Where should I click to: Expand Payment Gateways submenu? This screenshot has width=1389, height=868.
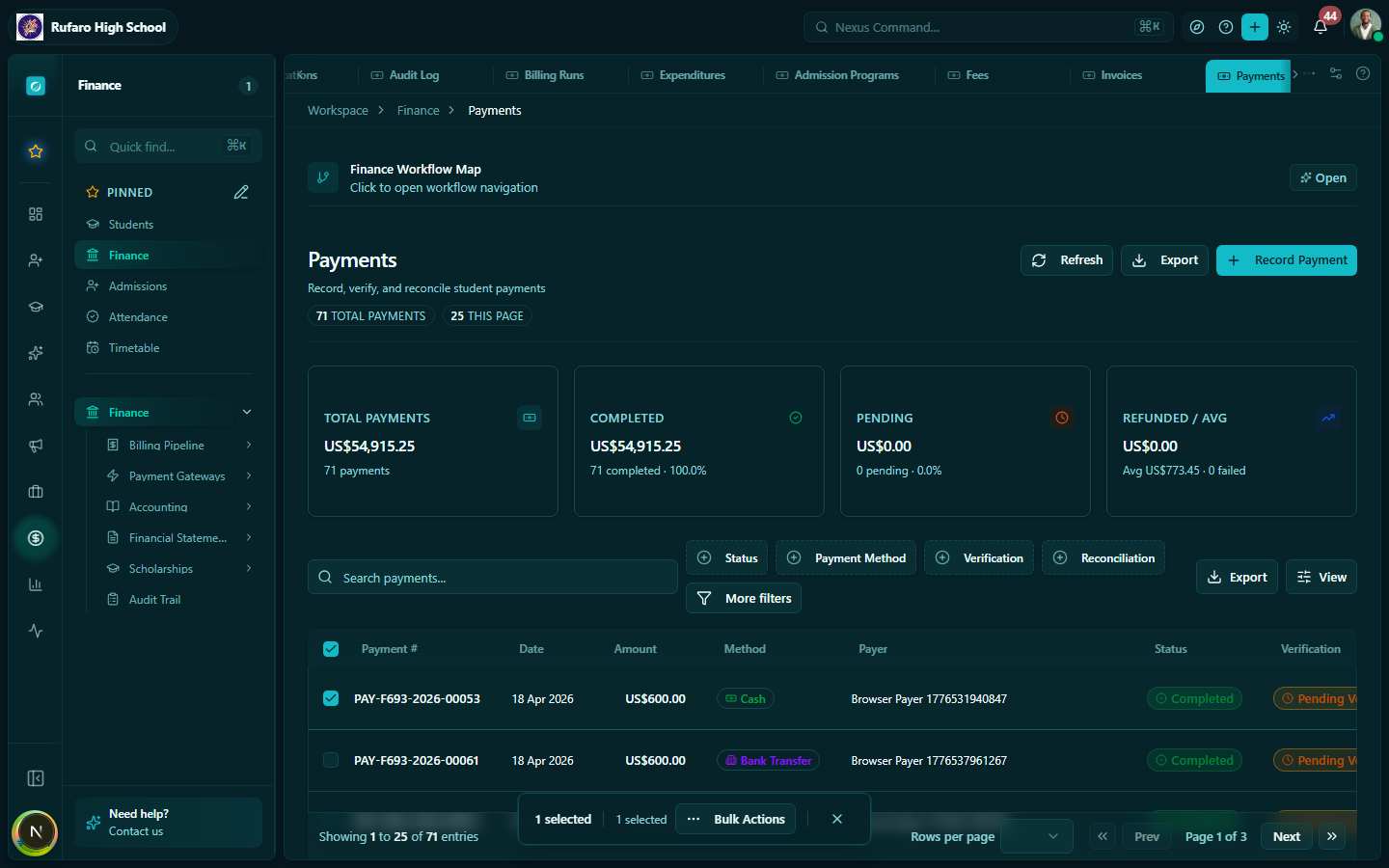(x=249, y=475)
